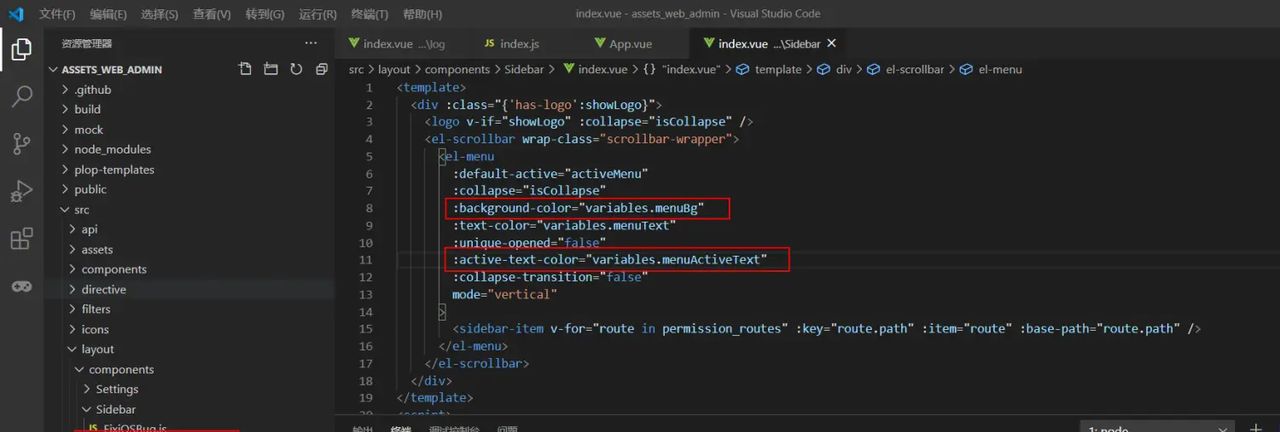This screenshot has height=432, width=1280.
Task: Click the Sidebar breadcrumb segment
Action: [x=524, y=70]
